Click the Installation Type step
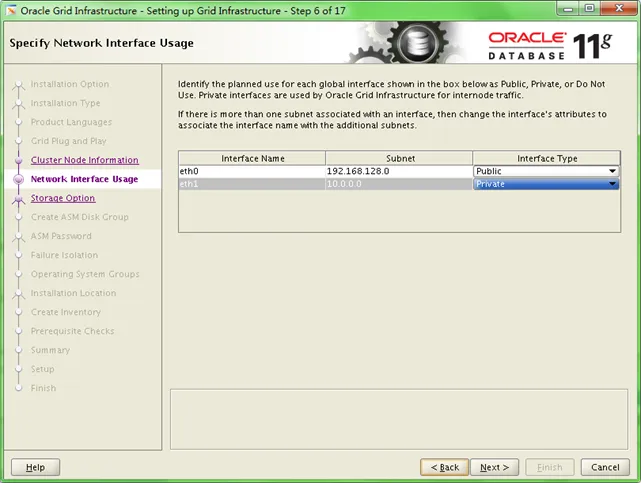641x483 pixels. pyautogui.click(x=65, y=103)
